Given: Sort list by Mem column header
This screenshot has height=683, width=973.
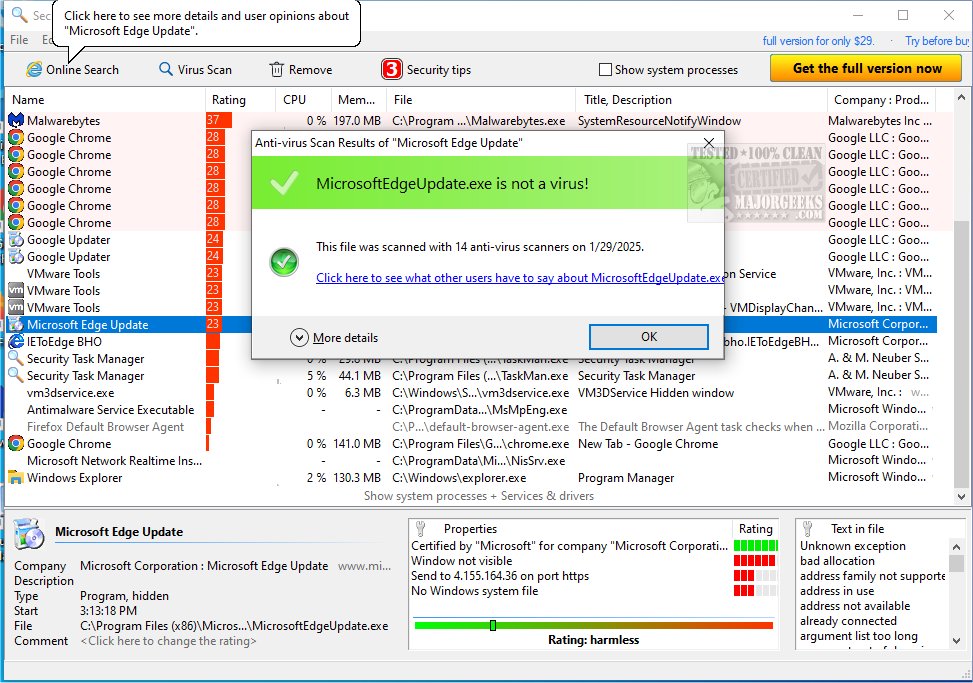Looking at the screenshot, I should pos(358,100).
